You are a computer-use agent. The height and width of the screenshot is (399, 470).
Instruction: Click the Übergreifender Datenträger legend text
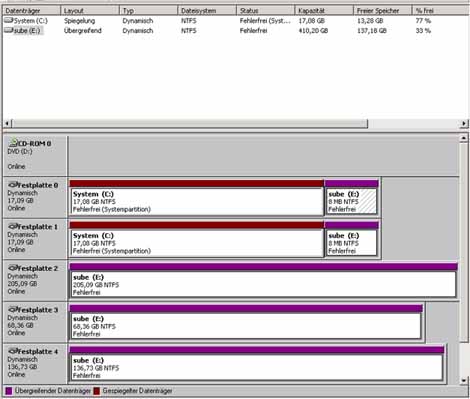pyautogui.click(x=53, y=391)
